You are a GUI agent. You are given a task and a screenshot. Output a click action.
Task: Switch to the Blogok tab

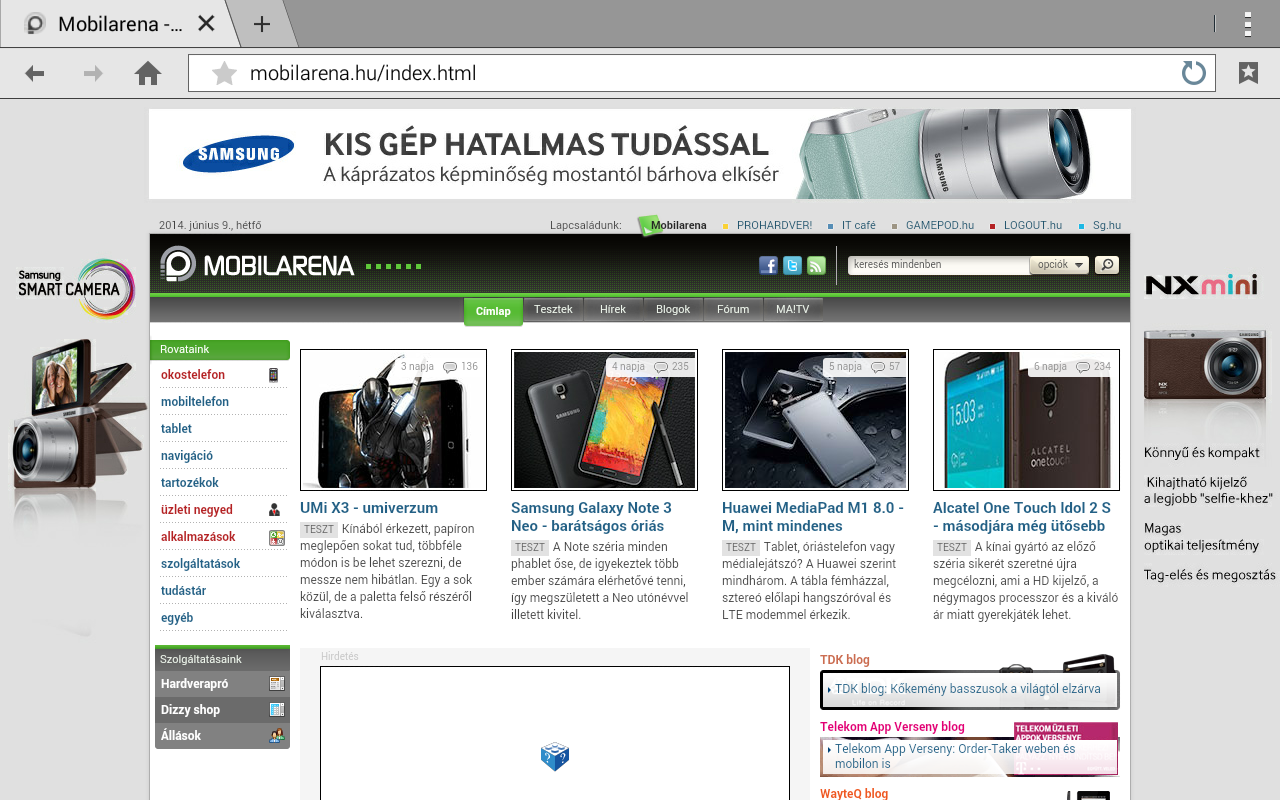click(673, 310)
